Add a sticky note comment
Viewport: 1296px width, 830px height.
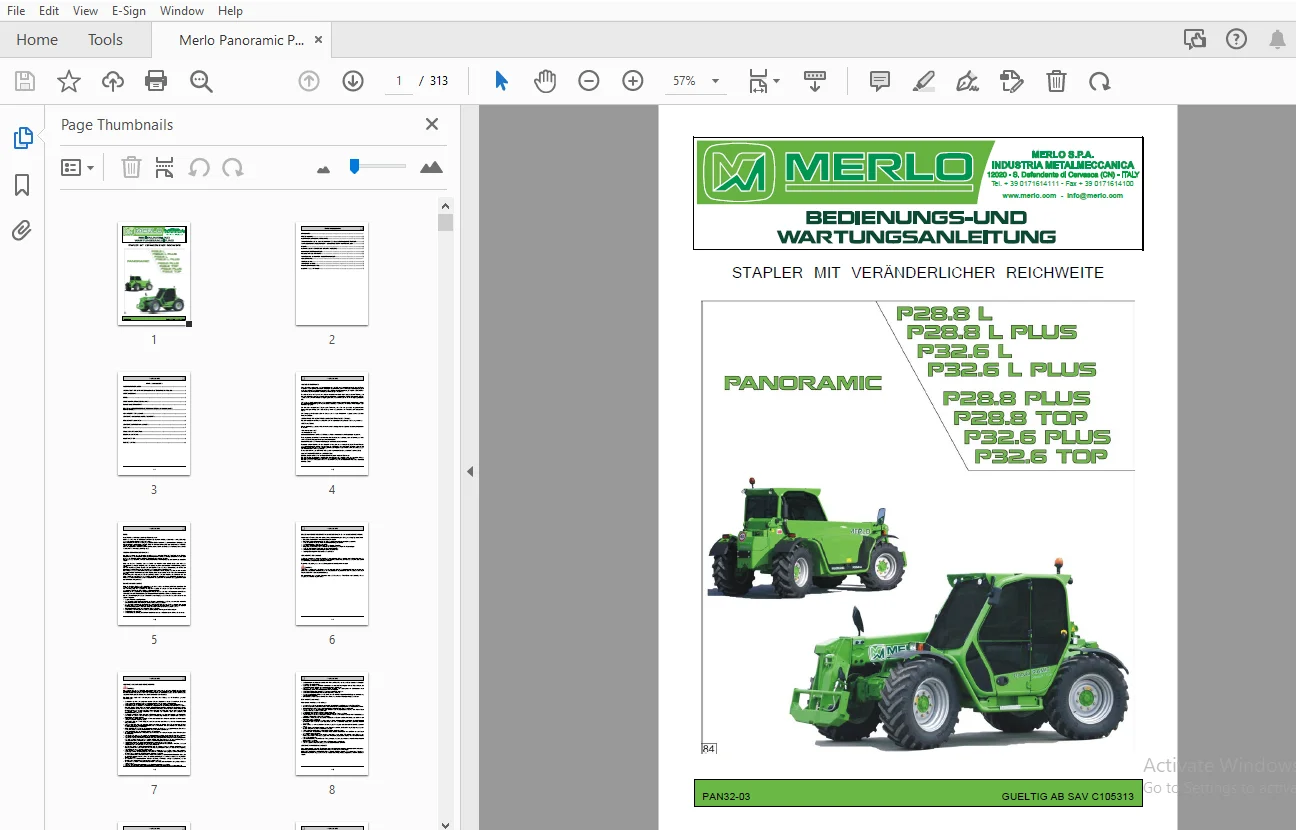tap(880, 81)
